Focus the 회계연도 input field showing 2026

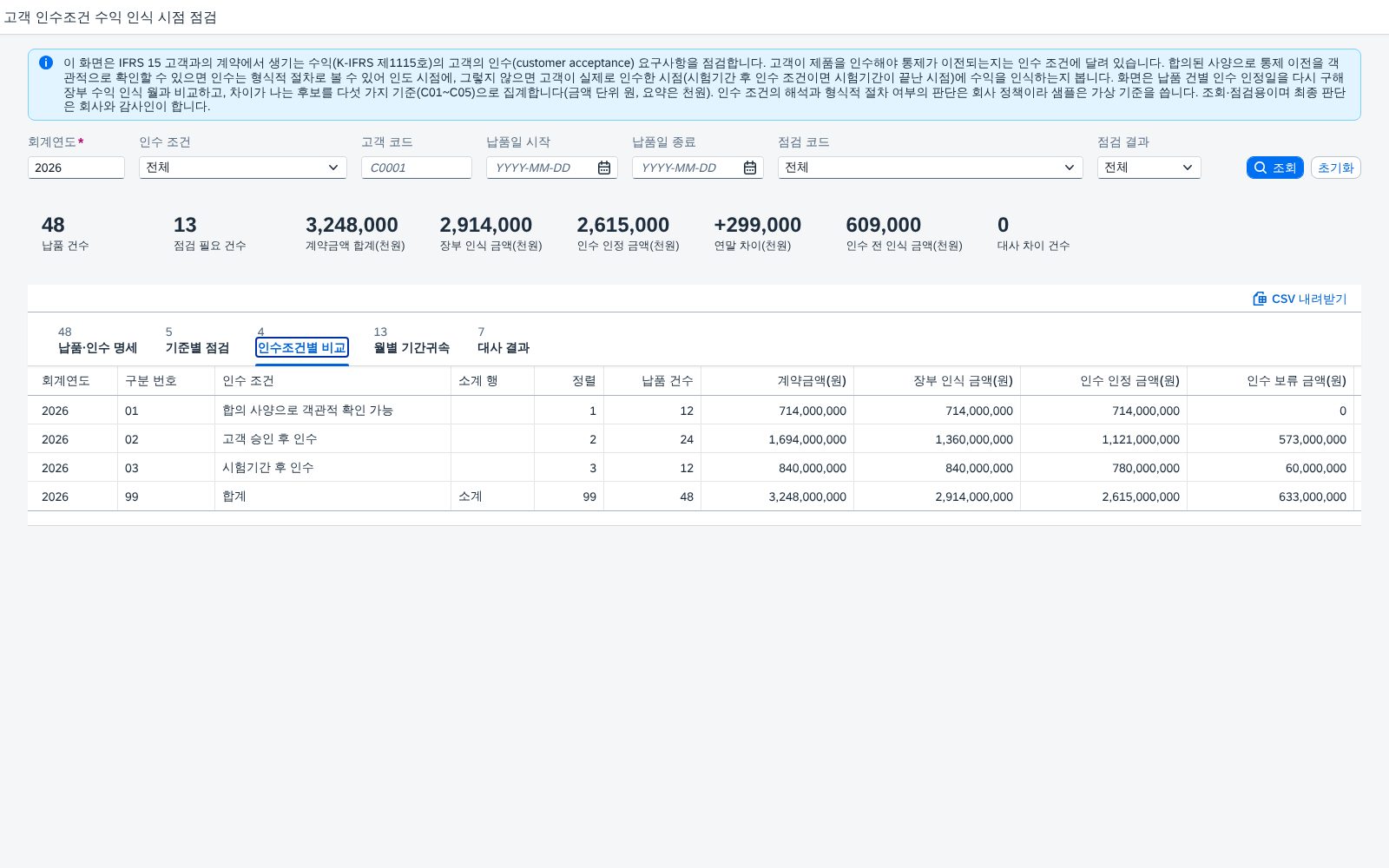[76, 168]
